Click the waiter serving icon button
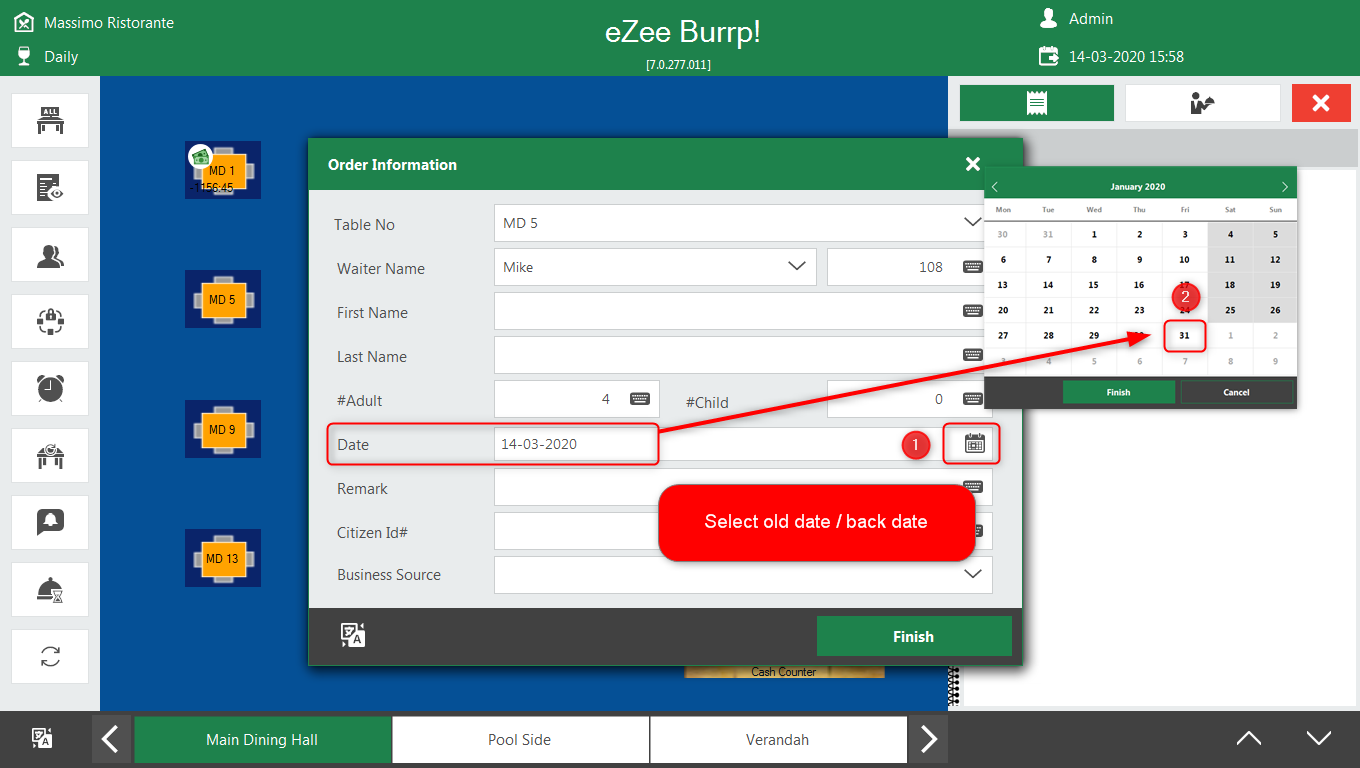The image size is (1360, 768). (1203, 103)
